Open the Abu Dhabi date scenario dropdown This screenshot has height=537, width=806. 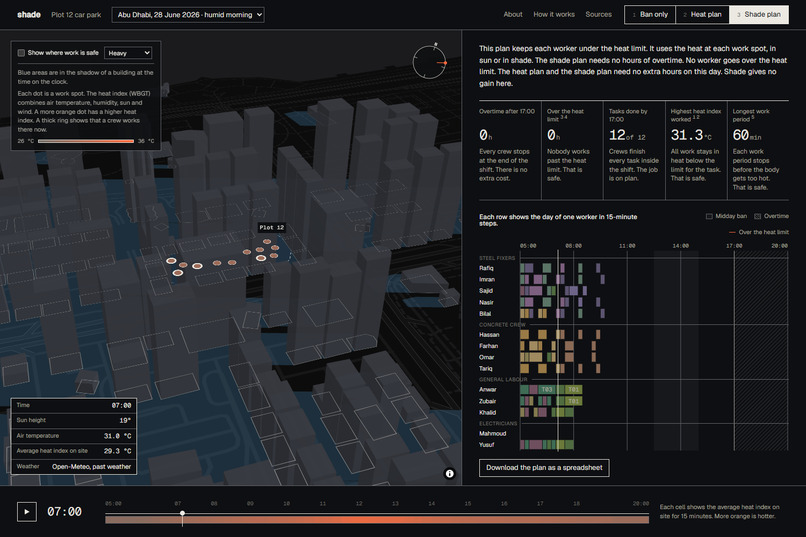188,15
